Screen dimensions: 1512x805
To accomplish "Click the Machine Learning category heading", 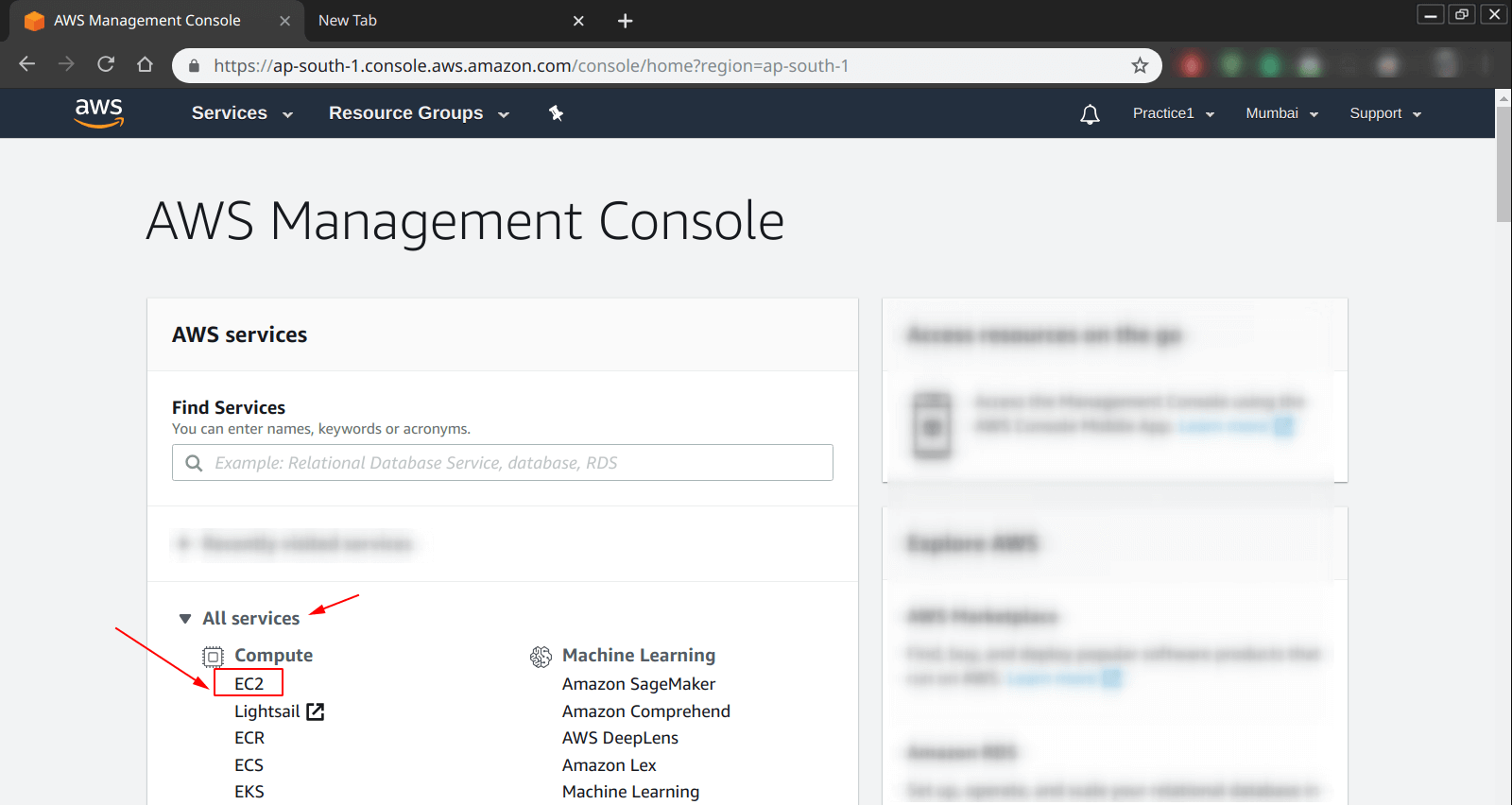I will pos(639,656).
